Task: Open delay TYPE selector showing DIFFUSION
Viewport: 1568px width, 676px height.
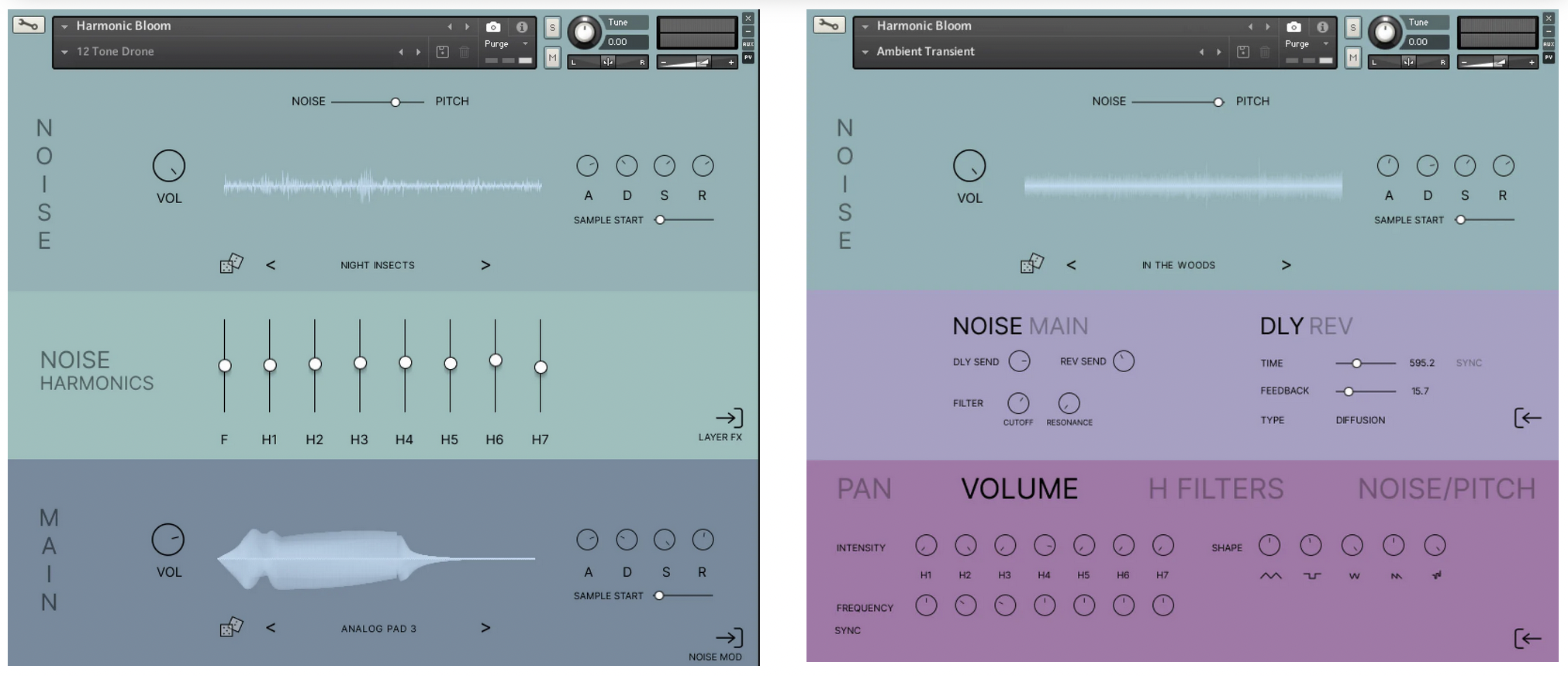Action: [x=1360, y=420]
